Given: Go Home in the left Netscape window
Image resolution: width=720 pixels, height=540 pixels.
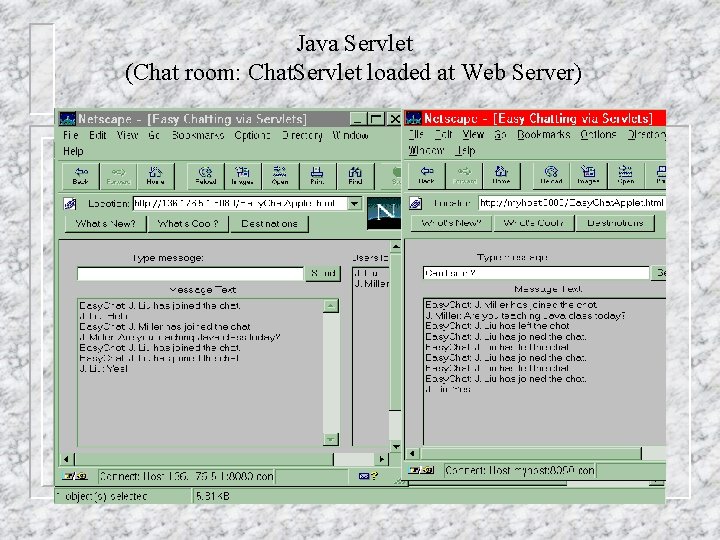Looking at the screenshot, I should point(156,176).
